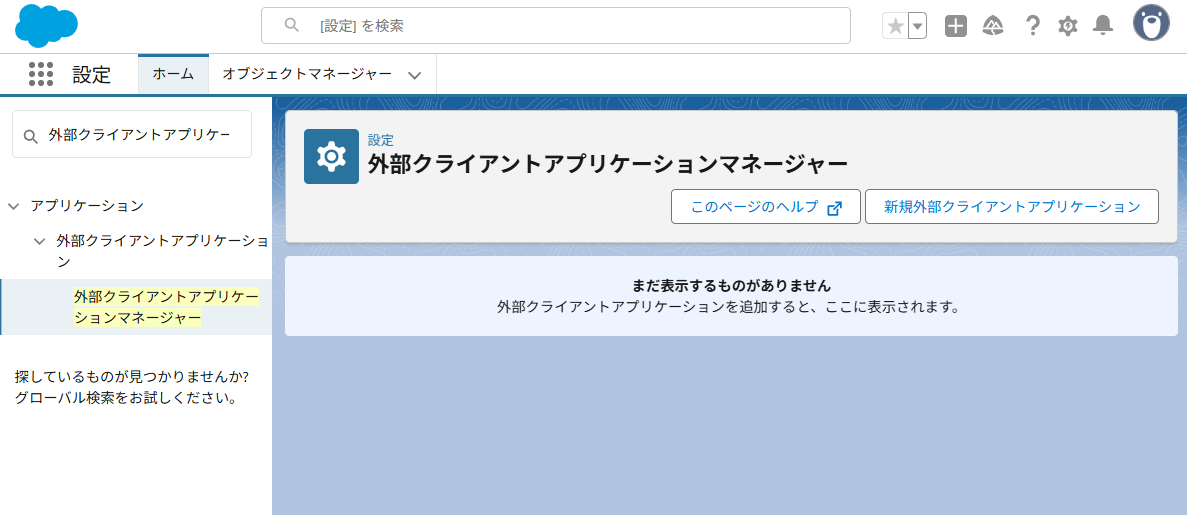Click the magnifier icon in global search

pos(291,26)
